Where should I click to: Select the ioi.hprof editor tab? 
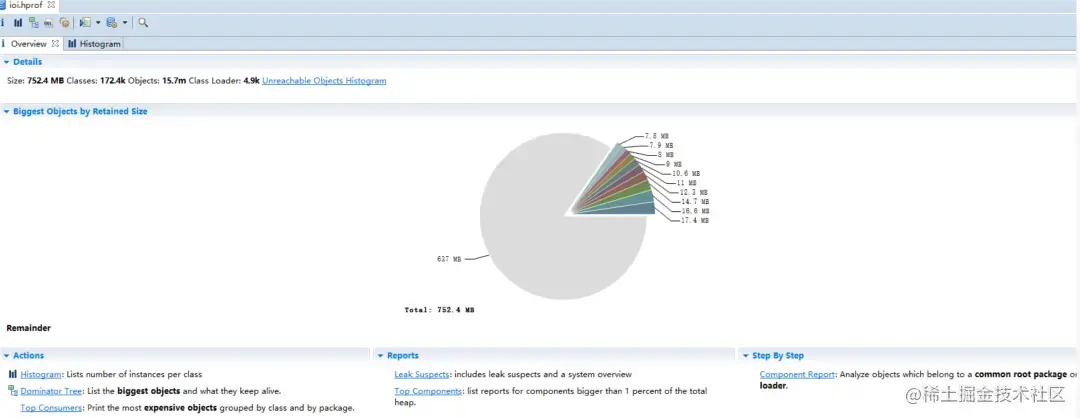pyautogui.click(x=25, y=5)
